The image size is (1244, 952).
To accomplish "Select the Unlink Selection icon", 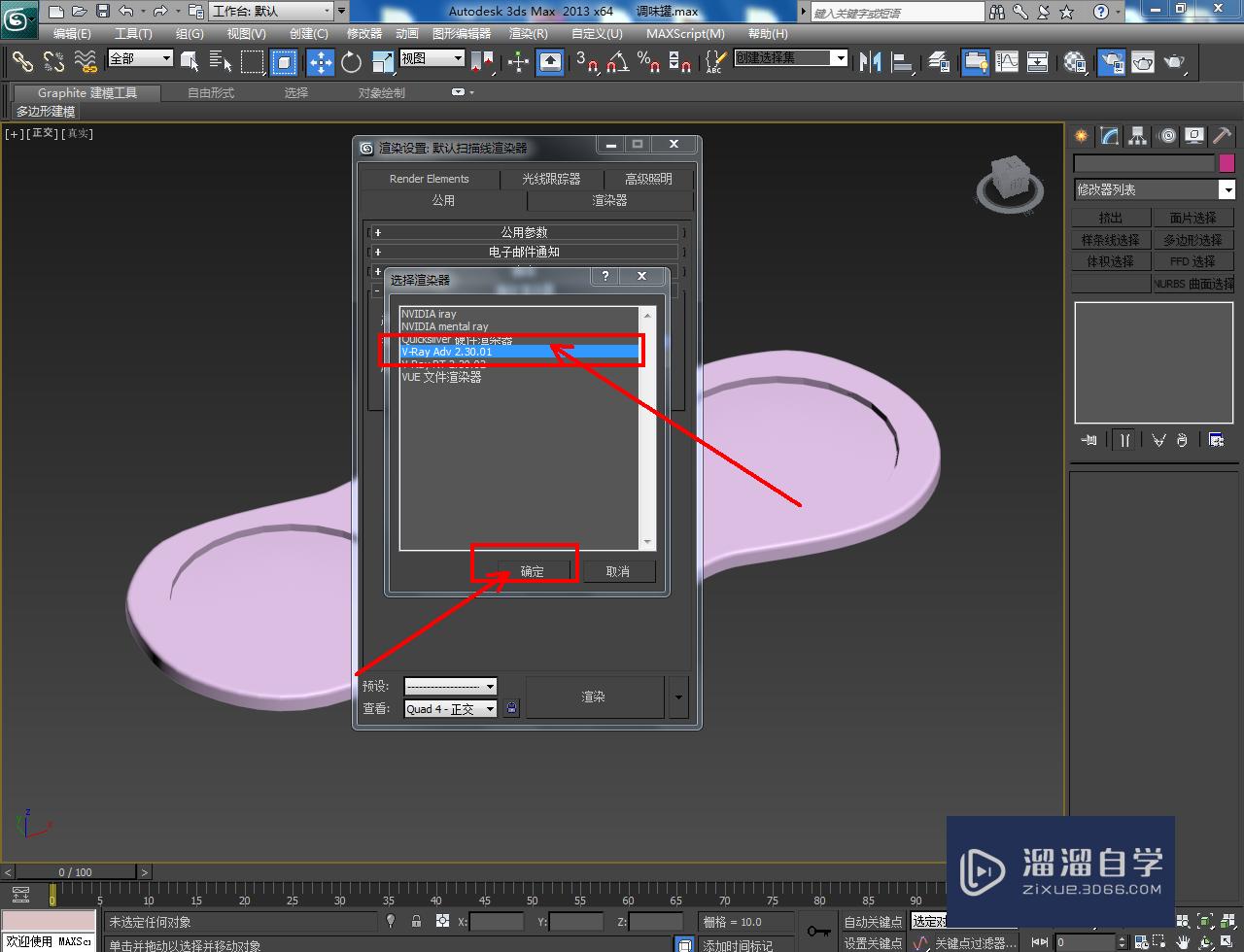I will click(54, 62).
